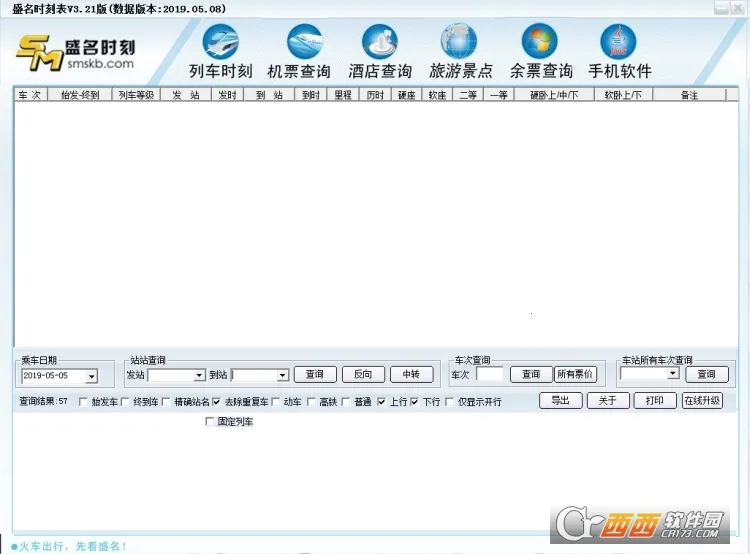Sort by the 二等 column header

(468, 95)
